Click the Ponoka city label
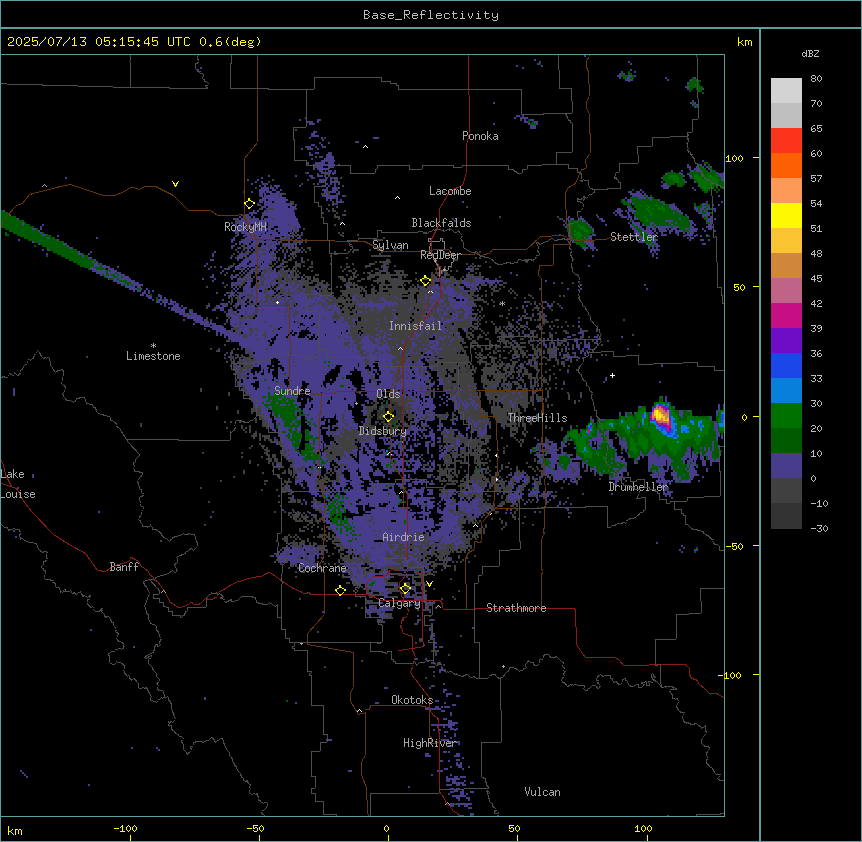This screenshot has width=862, height=842. pyautogui.click(x=480, y=136)
